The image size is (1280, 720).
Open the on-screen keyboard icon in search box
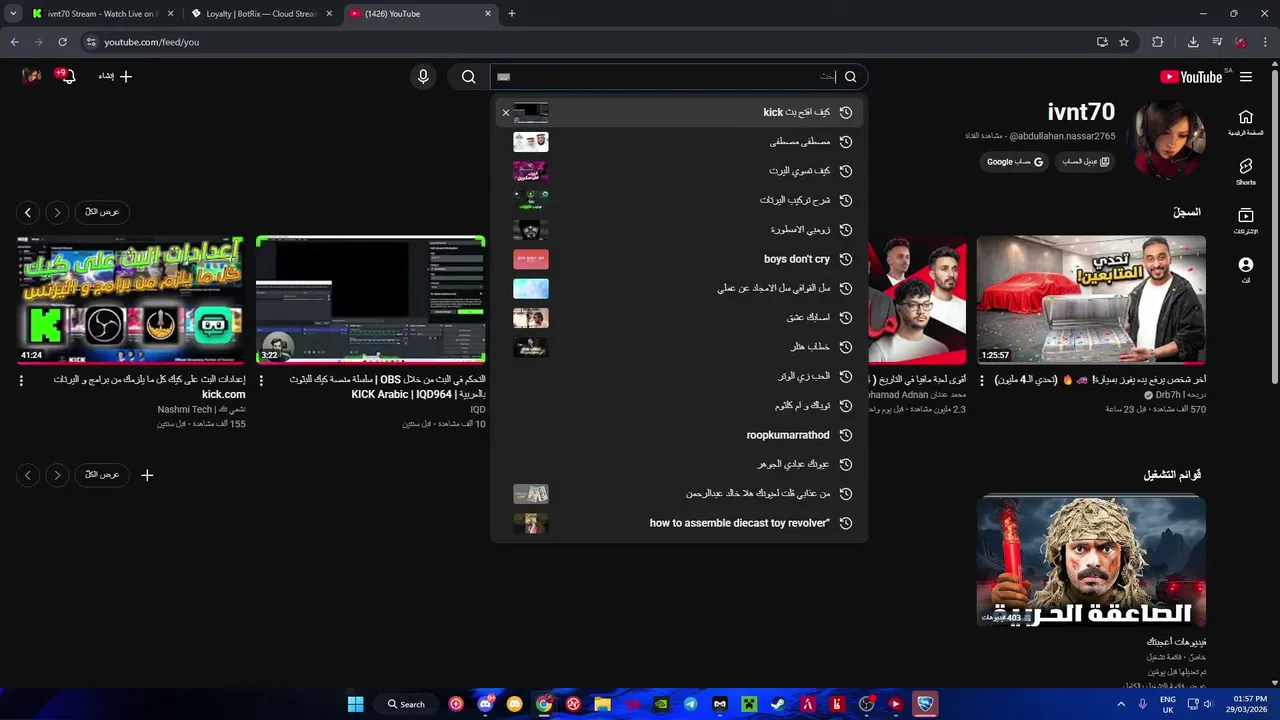coord(504,76)
